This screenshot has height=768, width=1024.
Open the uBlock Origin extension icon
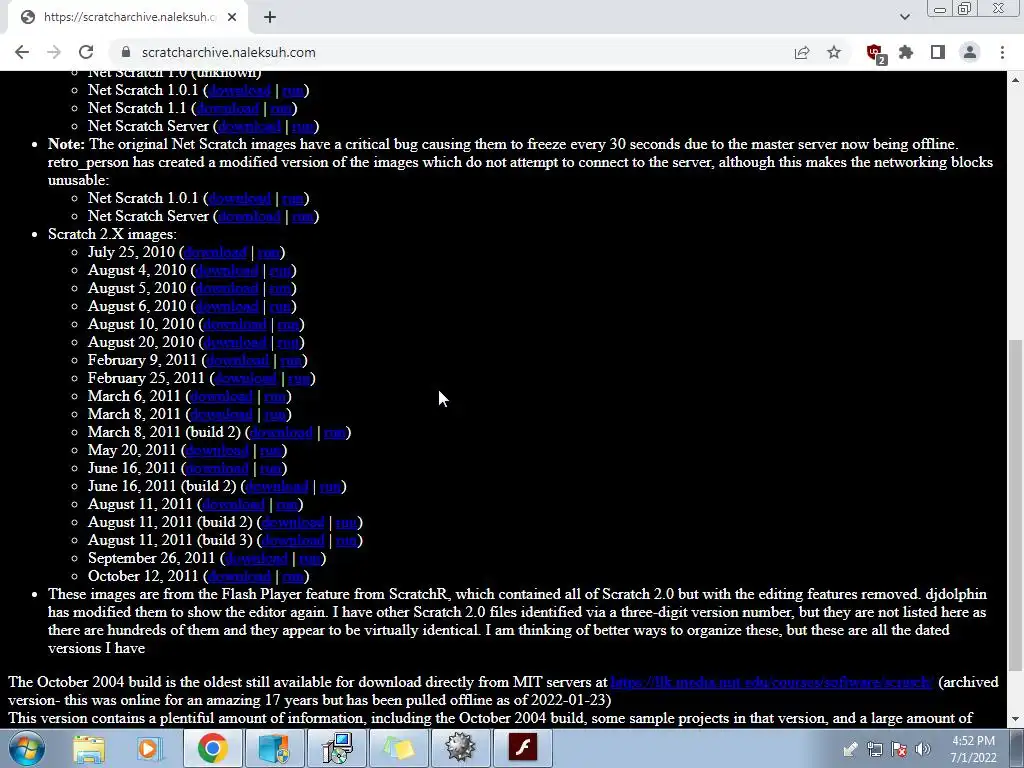click(875, 54)
